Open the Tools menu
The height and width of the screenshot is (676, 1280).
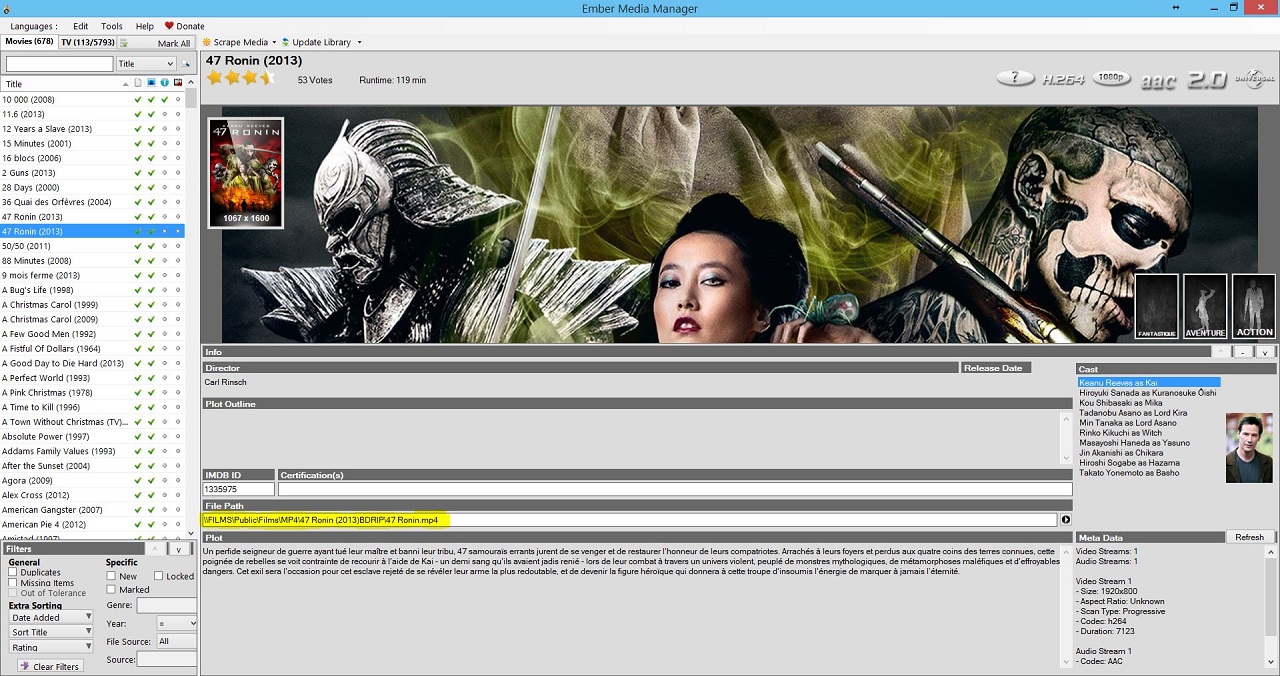pyautogui.click(x=112, y=26)
